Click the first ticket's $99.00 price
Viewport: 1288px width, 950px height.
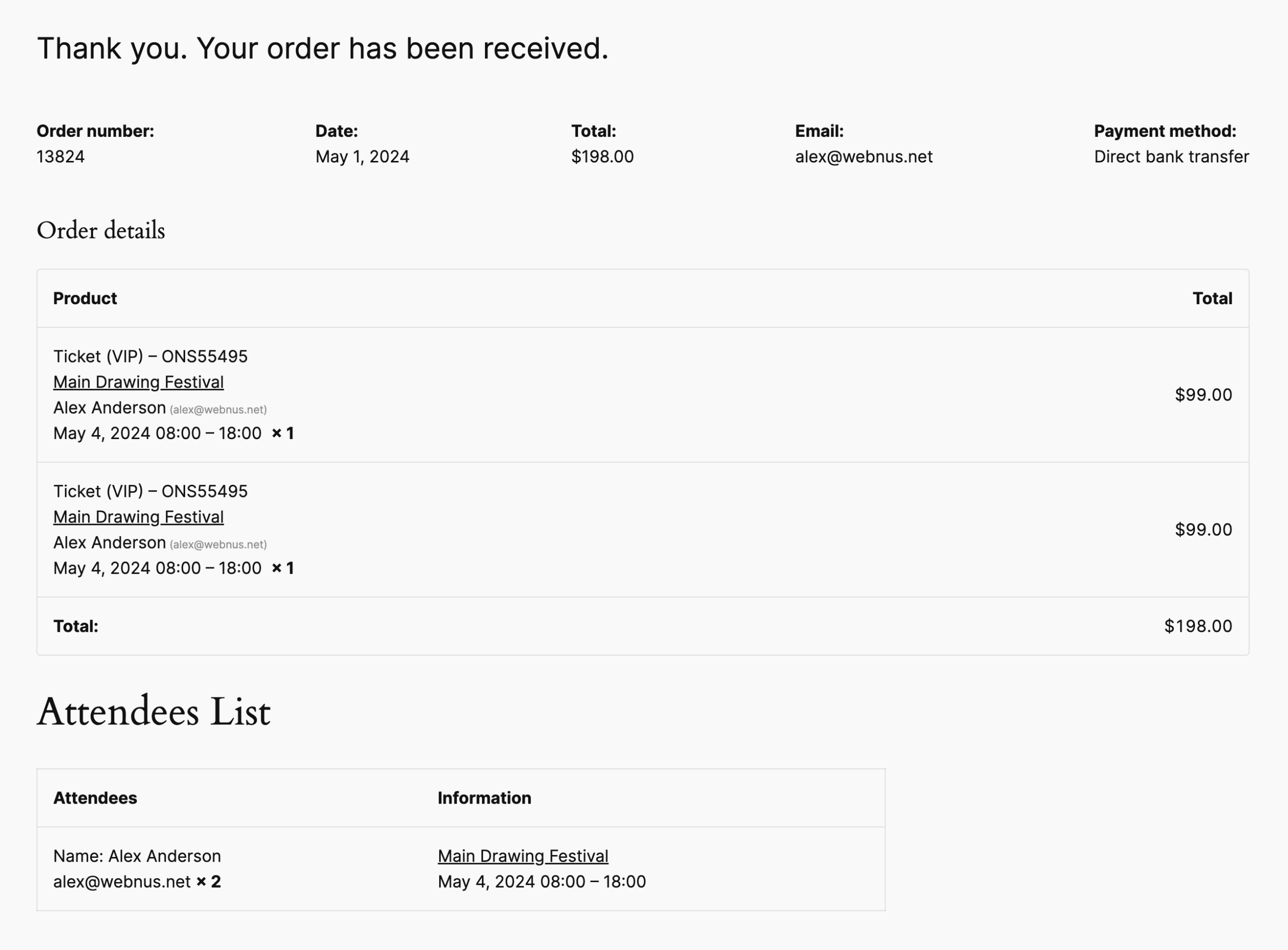(x=1203, y=395)
